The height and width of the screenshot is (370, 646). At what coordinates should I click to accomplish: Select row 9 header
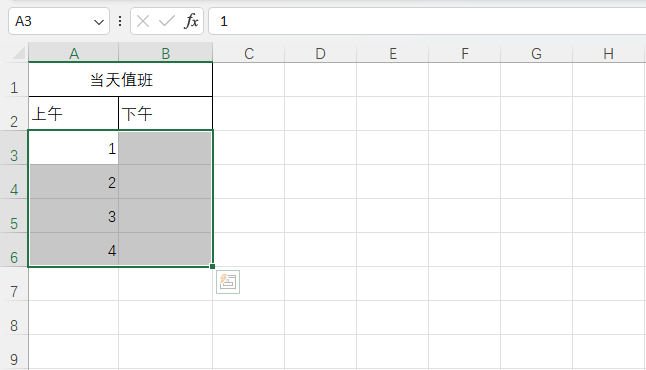[14, 352]
